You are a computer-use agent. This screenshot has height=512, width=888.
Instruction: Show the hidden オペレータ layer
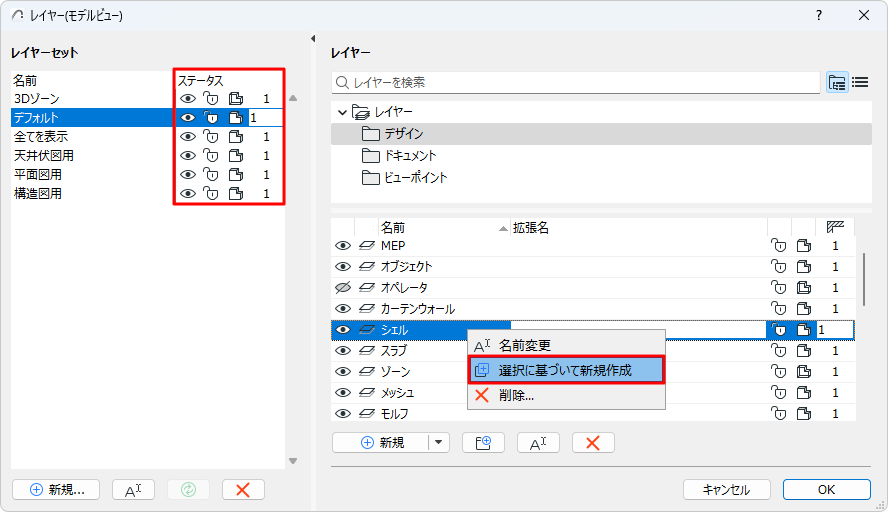coord(343,288)
